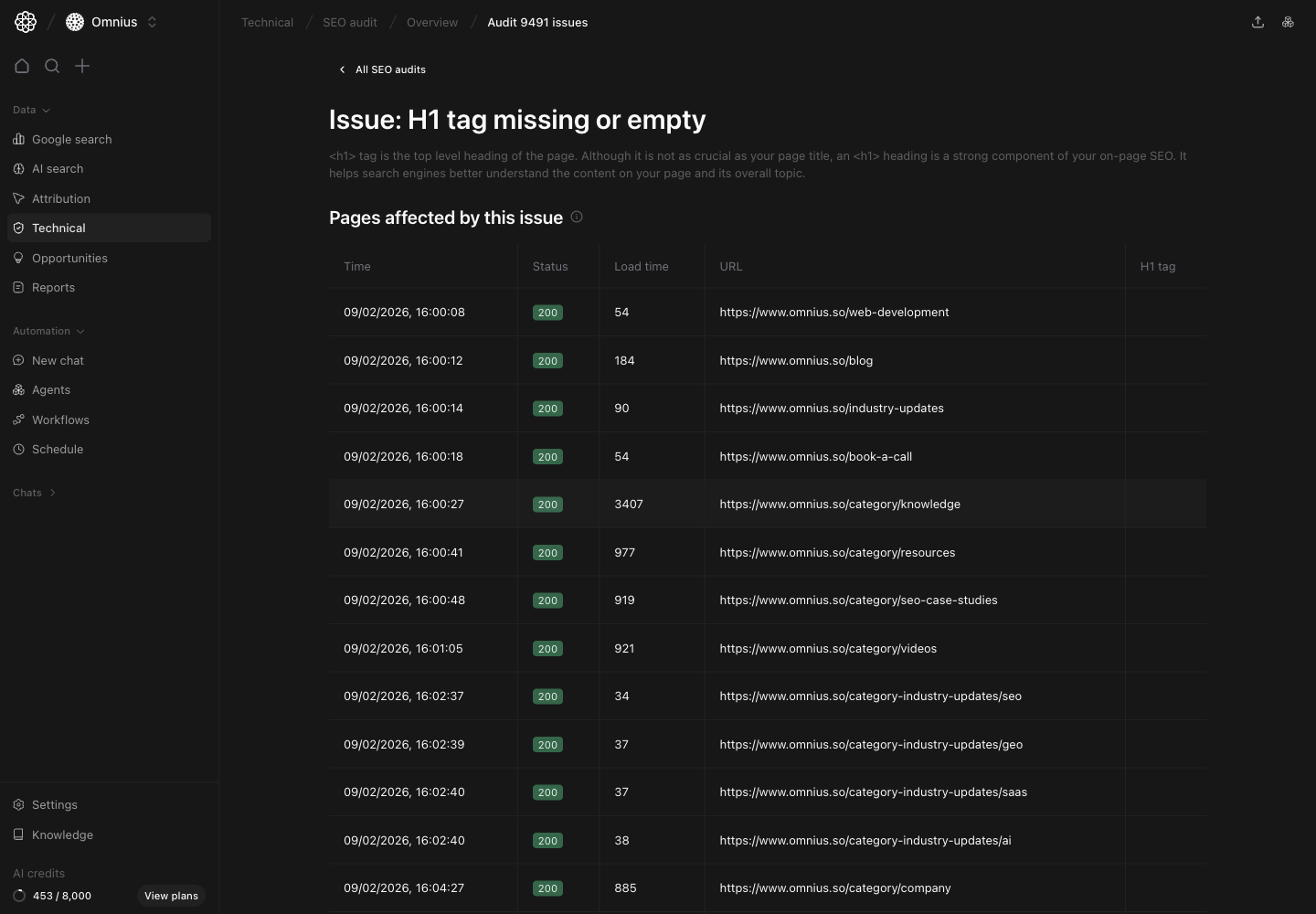Screen dimensions: 1316x914
Task: Open the Technical breadcrumb item
Action: tap(267, 22)
